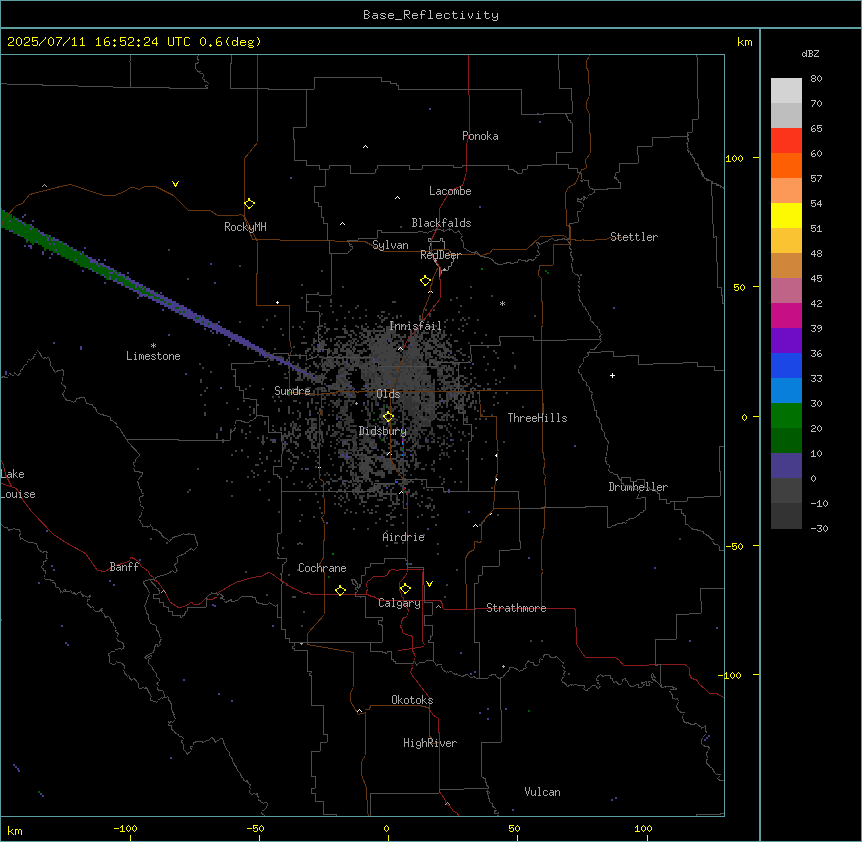Click the right axis -50 tick label
The image size is (862, 842).
click(734, 546)
